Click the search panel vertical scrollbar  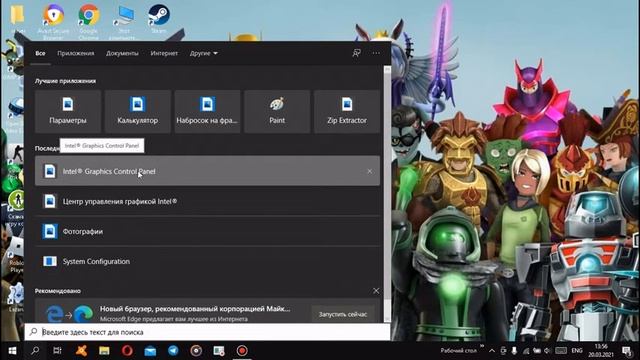387,194
